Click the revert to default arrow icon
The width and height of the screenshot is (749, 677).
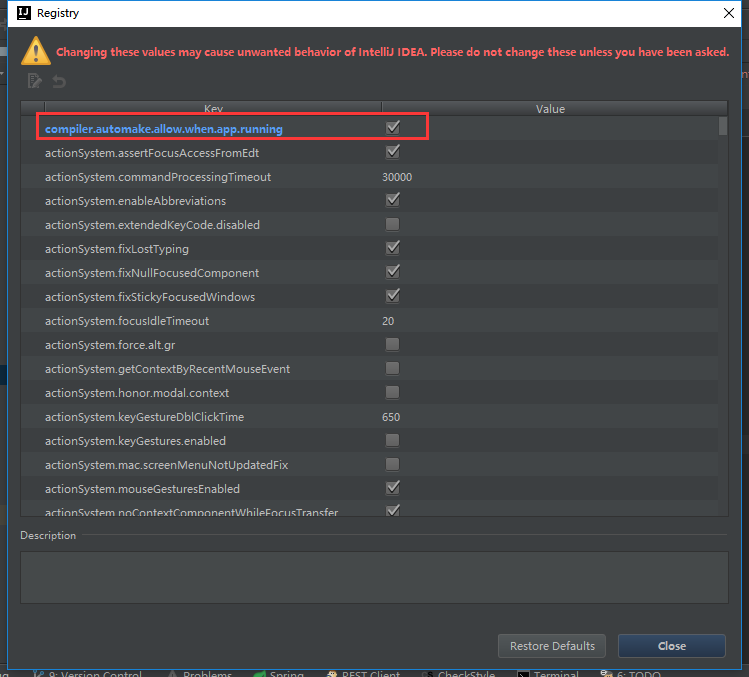[59, 81]
